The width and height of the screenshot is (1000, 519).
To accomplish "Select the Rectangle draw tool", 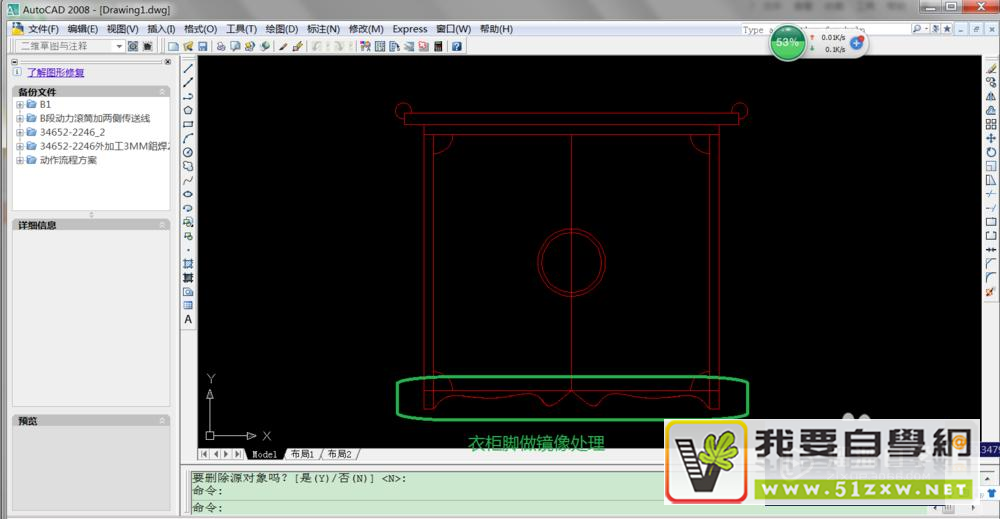I will point(188,124).
